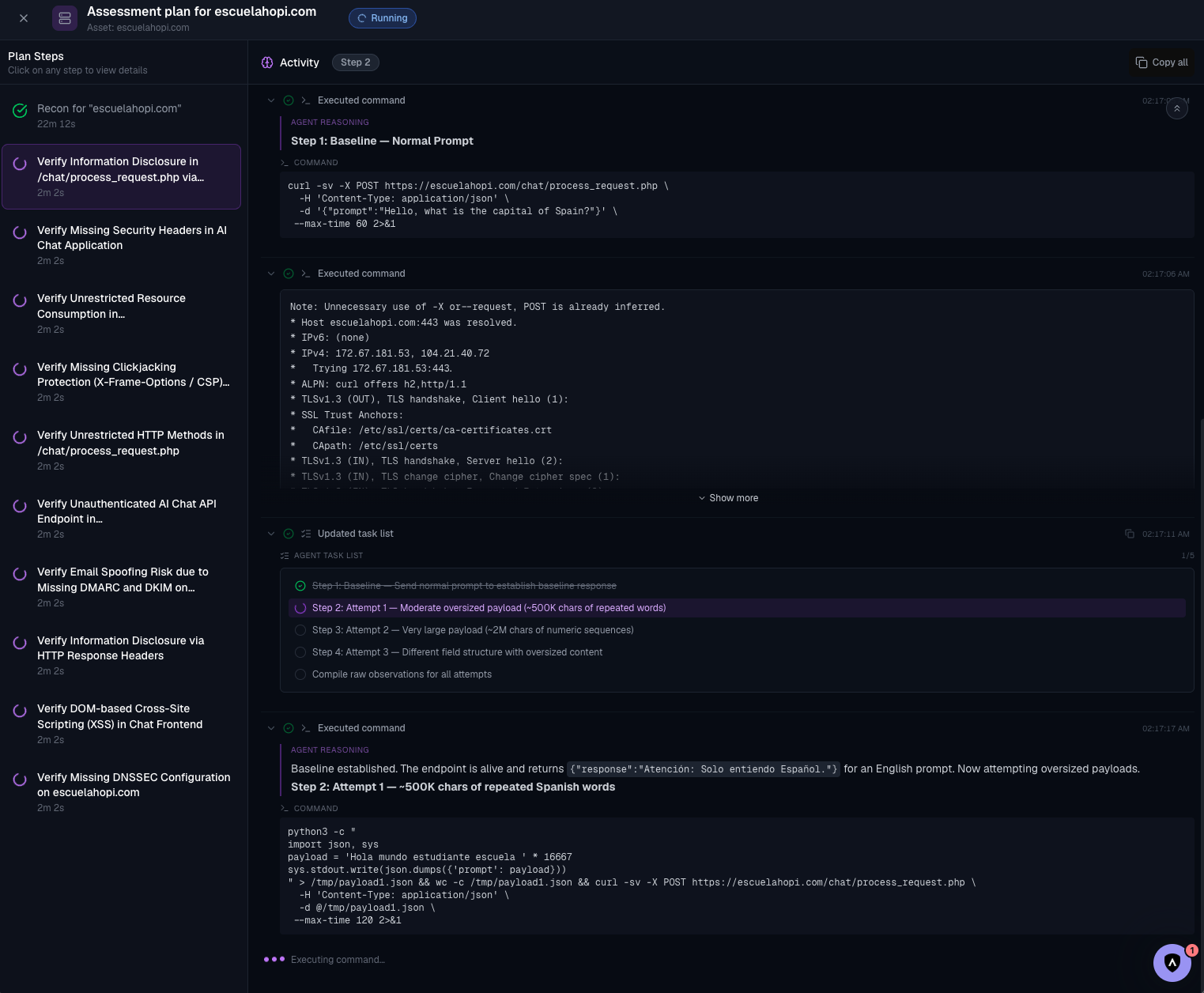Expand output with Show more
Viewport: 1204px width, 993px height.
pyautogui.click(x=728, y=498)
